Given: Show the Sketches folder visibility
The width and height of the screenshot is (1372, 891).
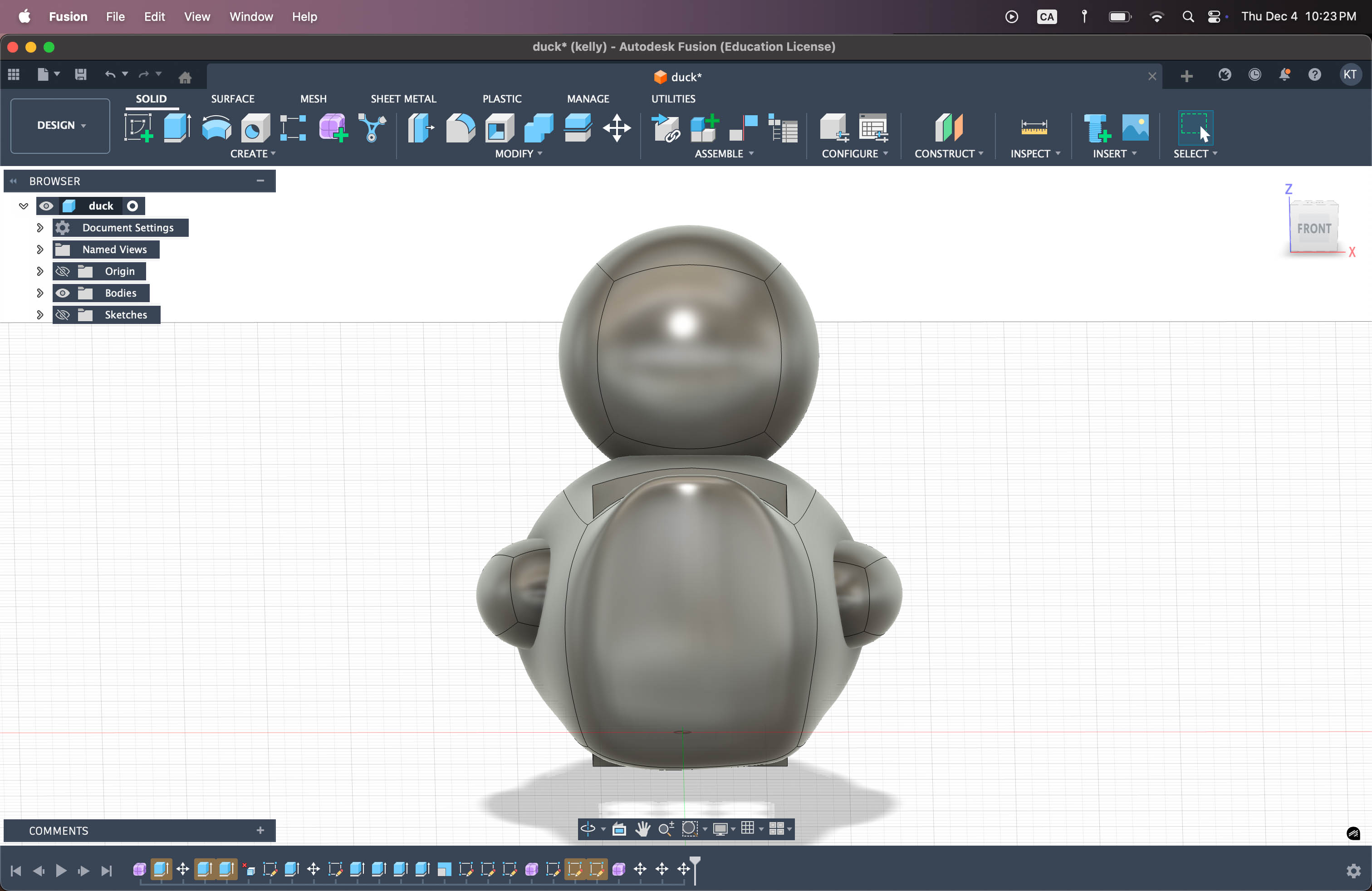Looking at the screenshot, I should tap(63, 315).
